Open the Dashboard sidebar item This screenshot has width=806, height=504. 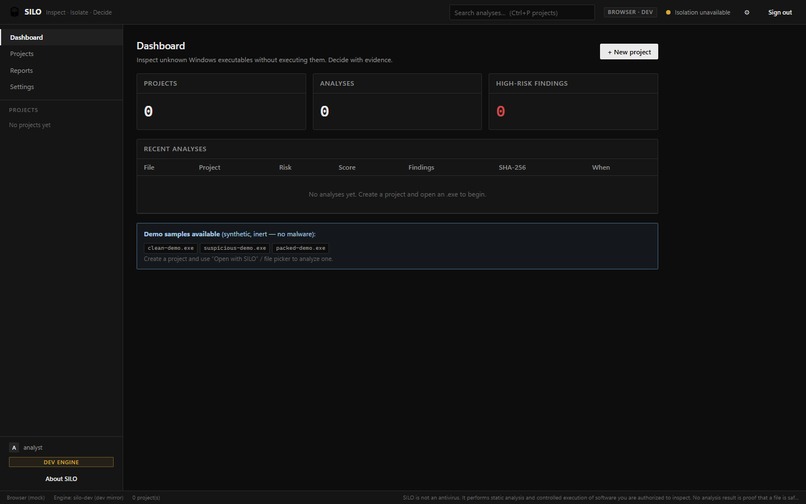pyautogui.click(x=61, y=37)
